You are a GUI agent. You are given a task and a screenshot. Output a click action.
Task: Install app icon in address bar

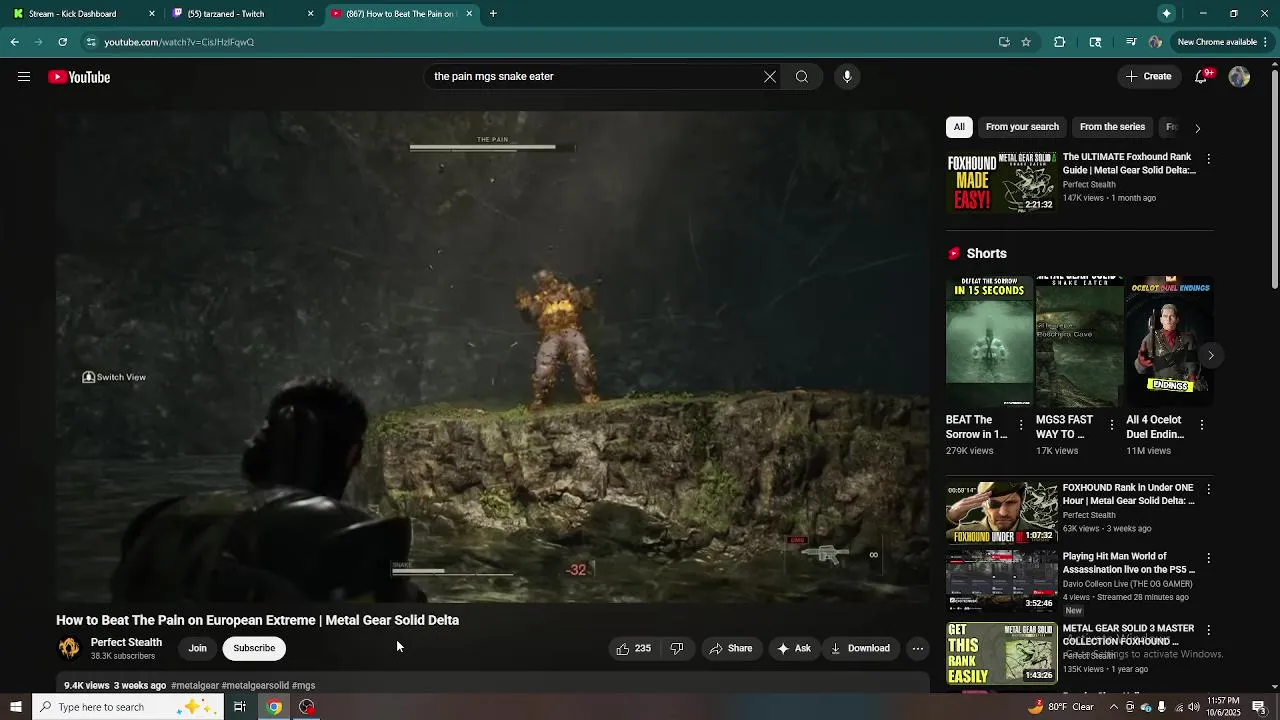(x=1004, y=42)
